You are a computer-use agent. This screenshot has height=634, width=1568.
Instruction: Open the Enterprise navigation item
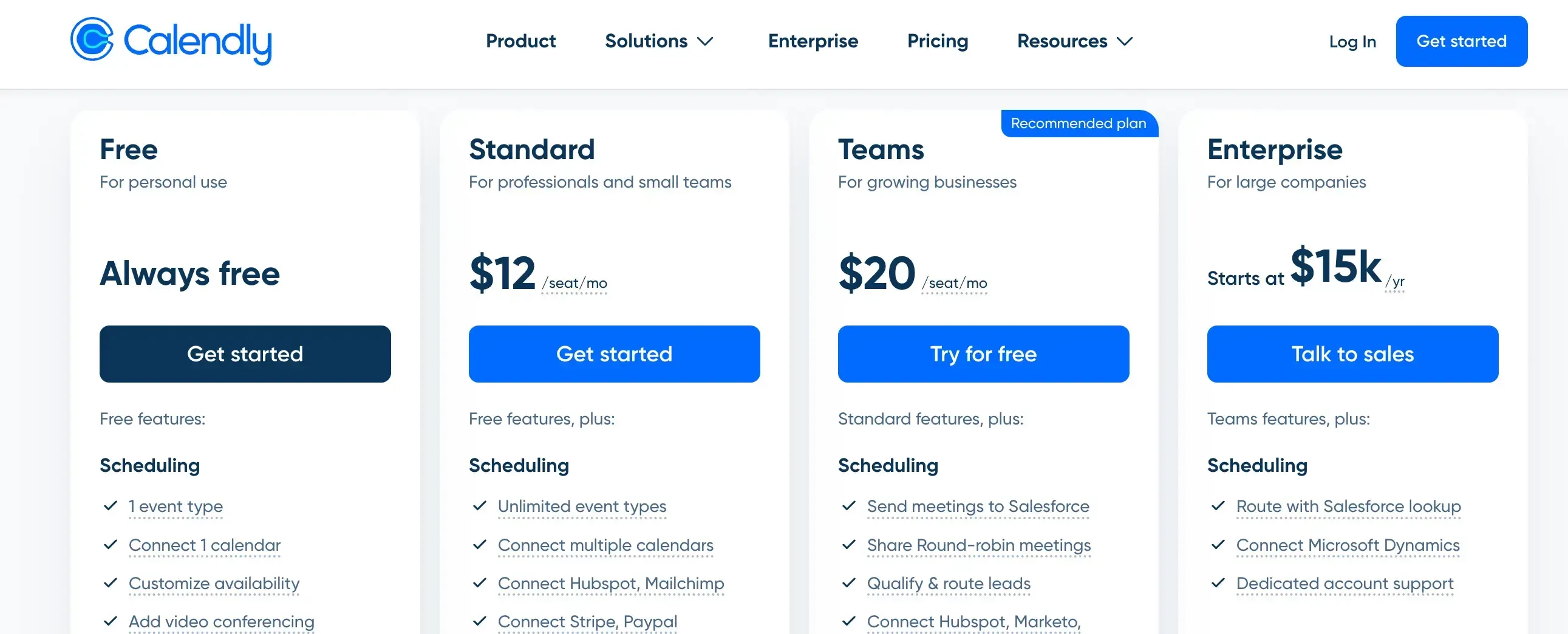813,41
